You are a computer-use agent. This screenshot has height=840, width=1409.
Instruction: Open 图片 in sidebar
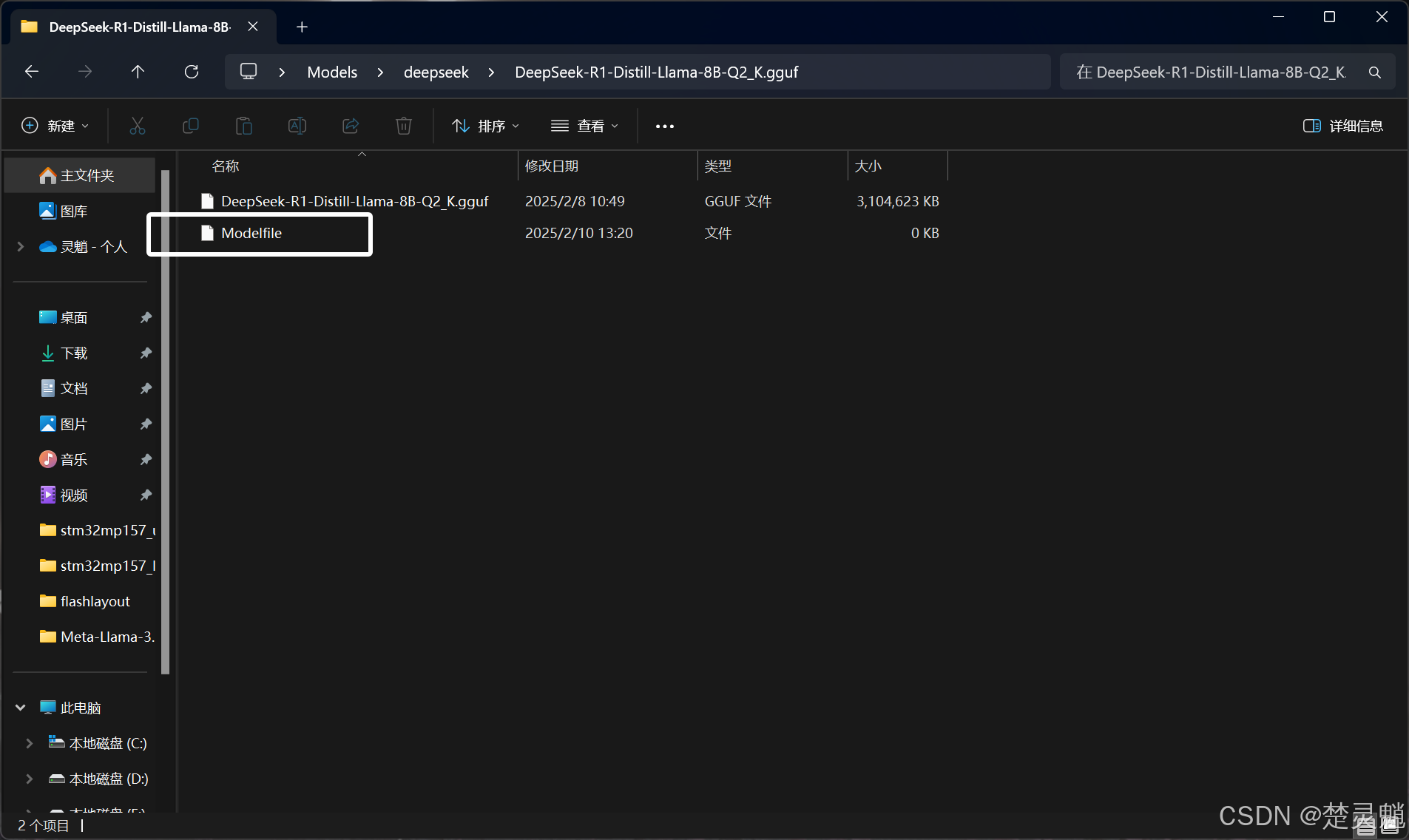pos(74,424)
